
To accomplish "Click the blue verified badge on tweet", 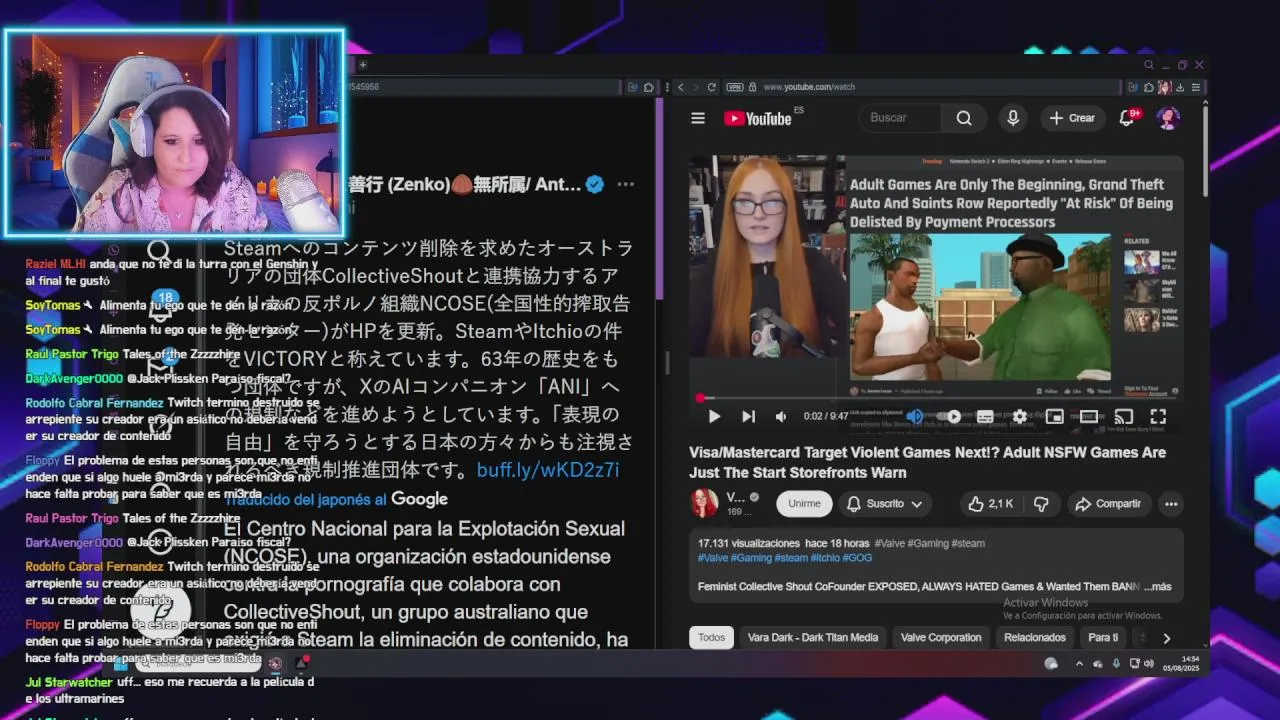I will 594,184.
